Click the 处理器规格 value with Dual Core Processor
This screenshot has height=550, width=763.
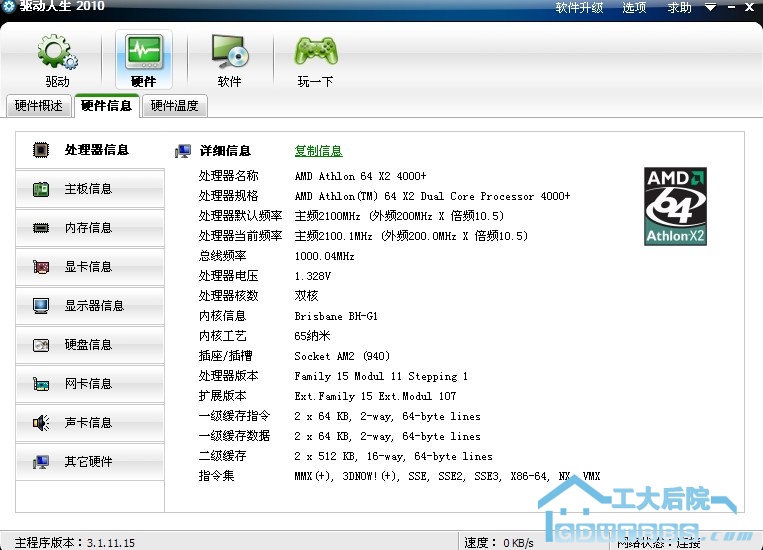[432, 196]
